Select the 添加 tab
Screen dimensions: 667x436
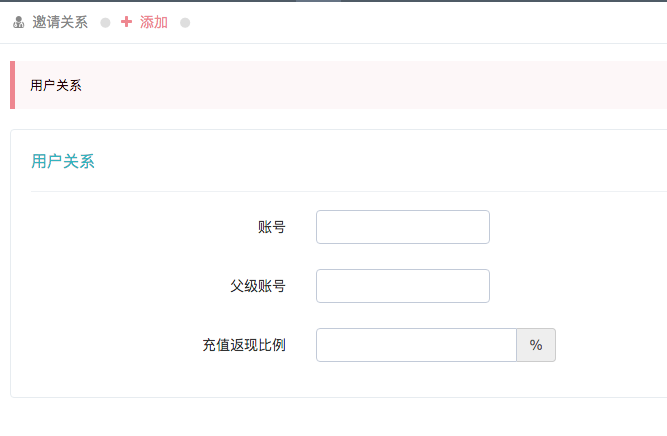(154, 22)
